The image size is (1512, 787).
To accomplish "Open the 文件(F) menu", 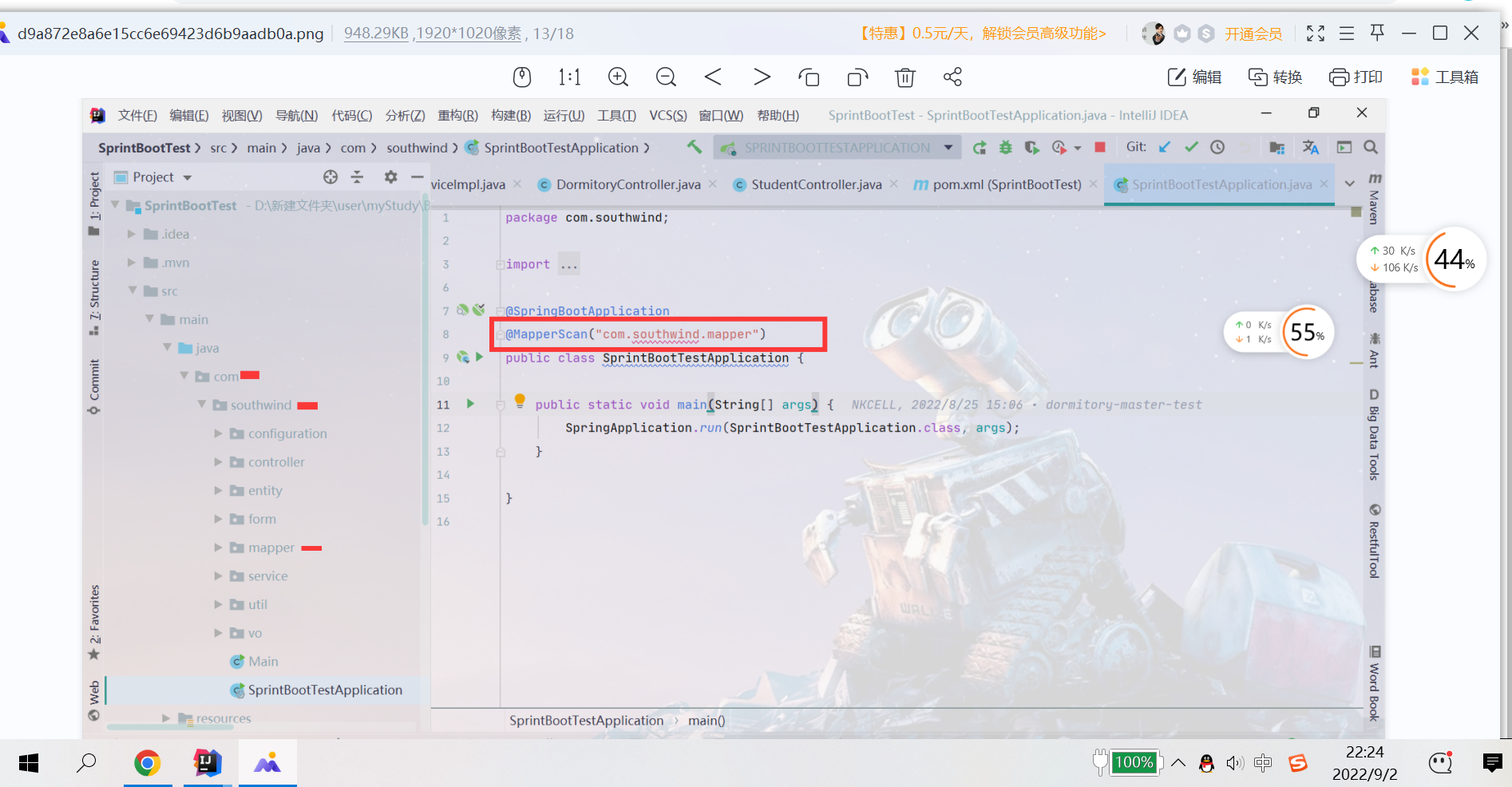I will point(137,115).
